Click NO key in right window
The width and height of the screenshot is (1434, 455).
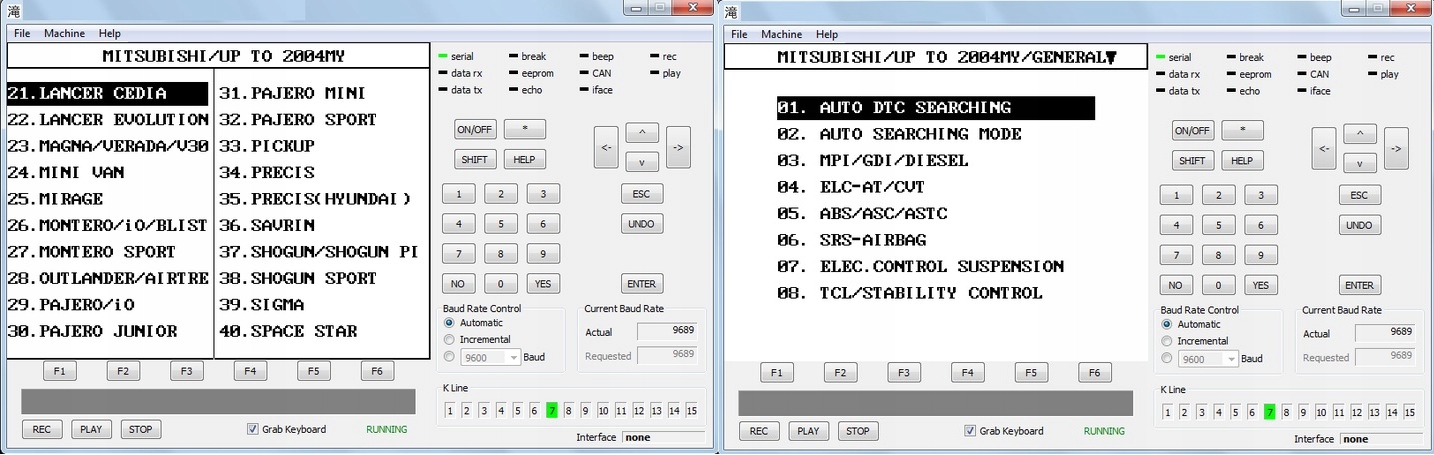pos(1177,285)
